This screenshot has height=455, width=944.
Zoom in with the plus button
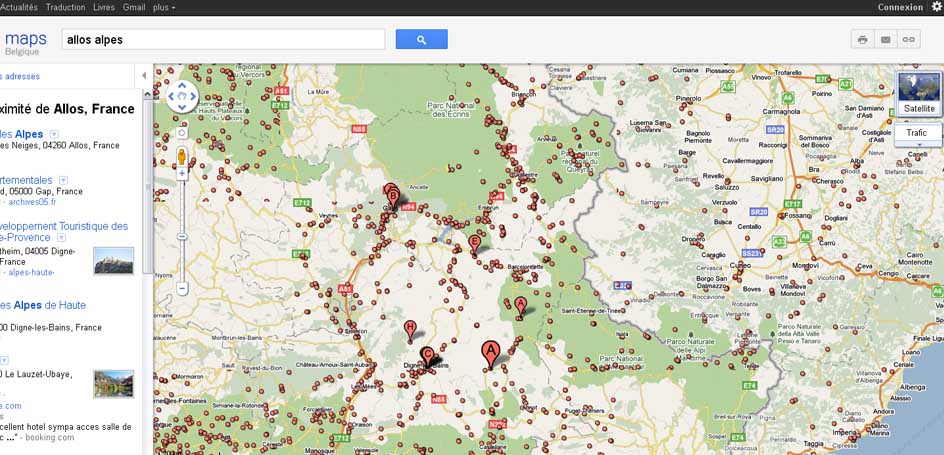[182, 174]
